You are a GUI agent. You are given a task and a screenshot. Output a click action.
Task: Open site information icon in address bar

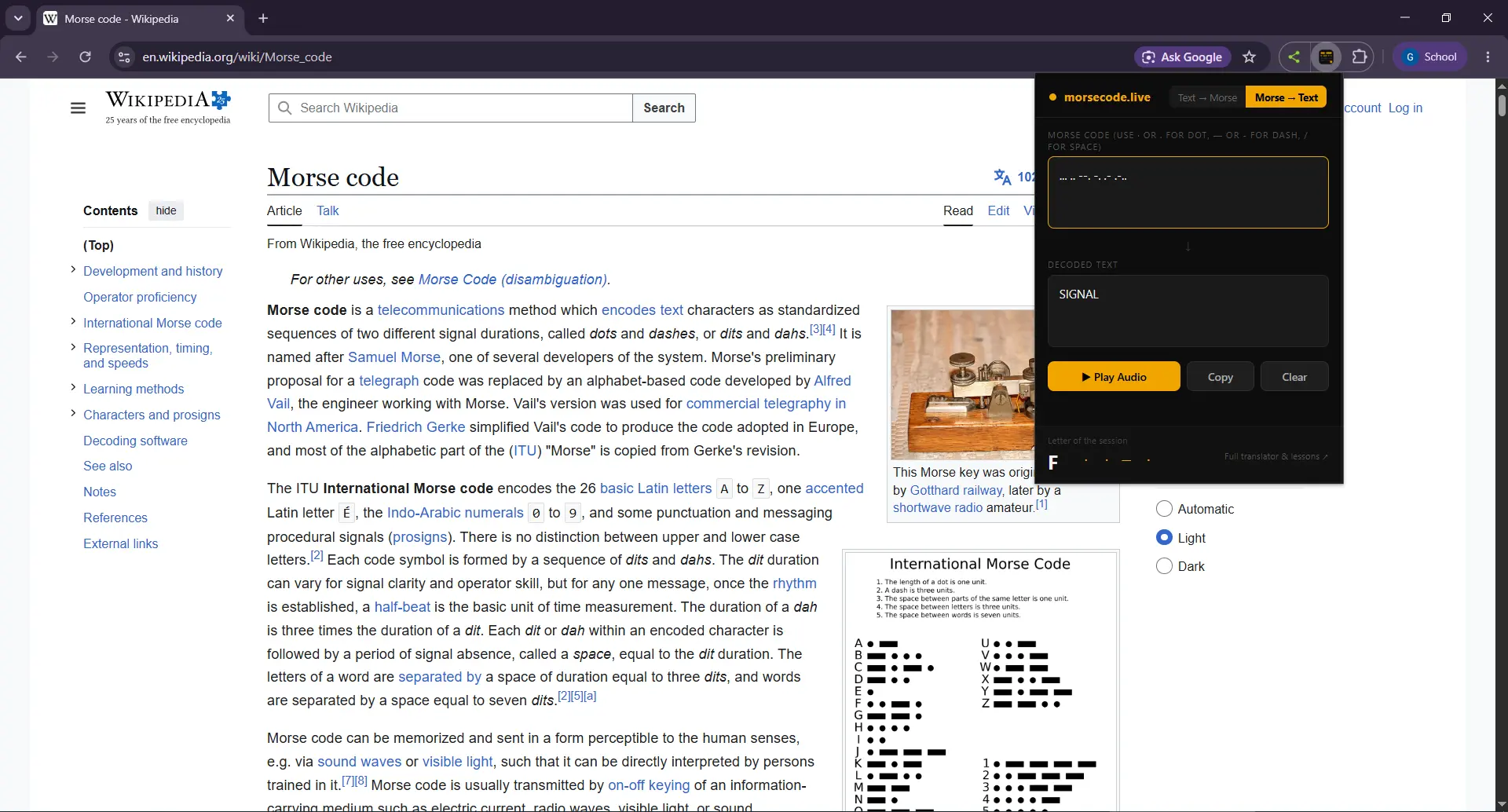coord(123,57)
